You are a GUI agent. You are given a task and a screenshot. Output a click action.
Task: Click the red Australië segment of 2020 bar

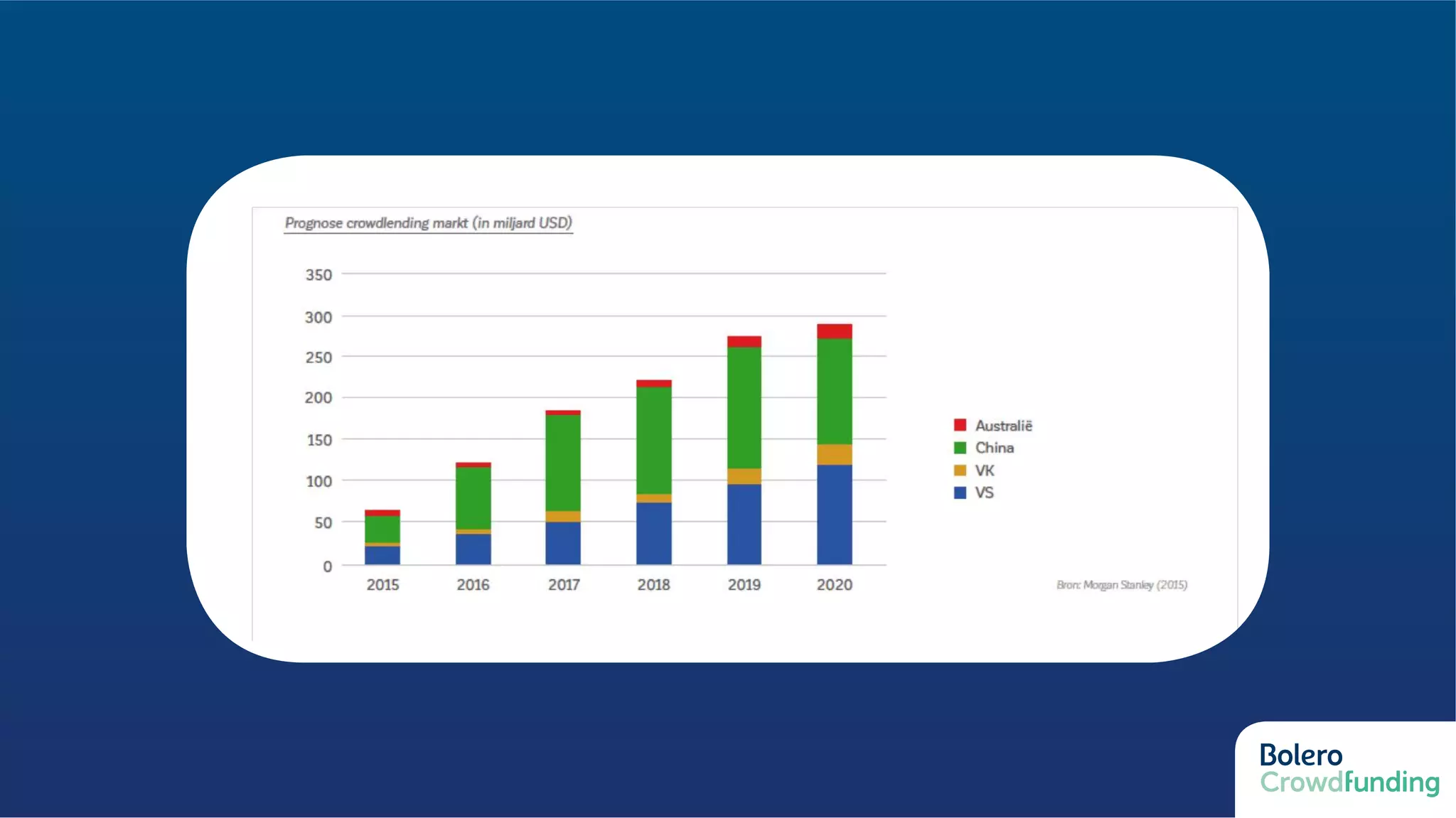click(834, 331)
